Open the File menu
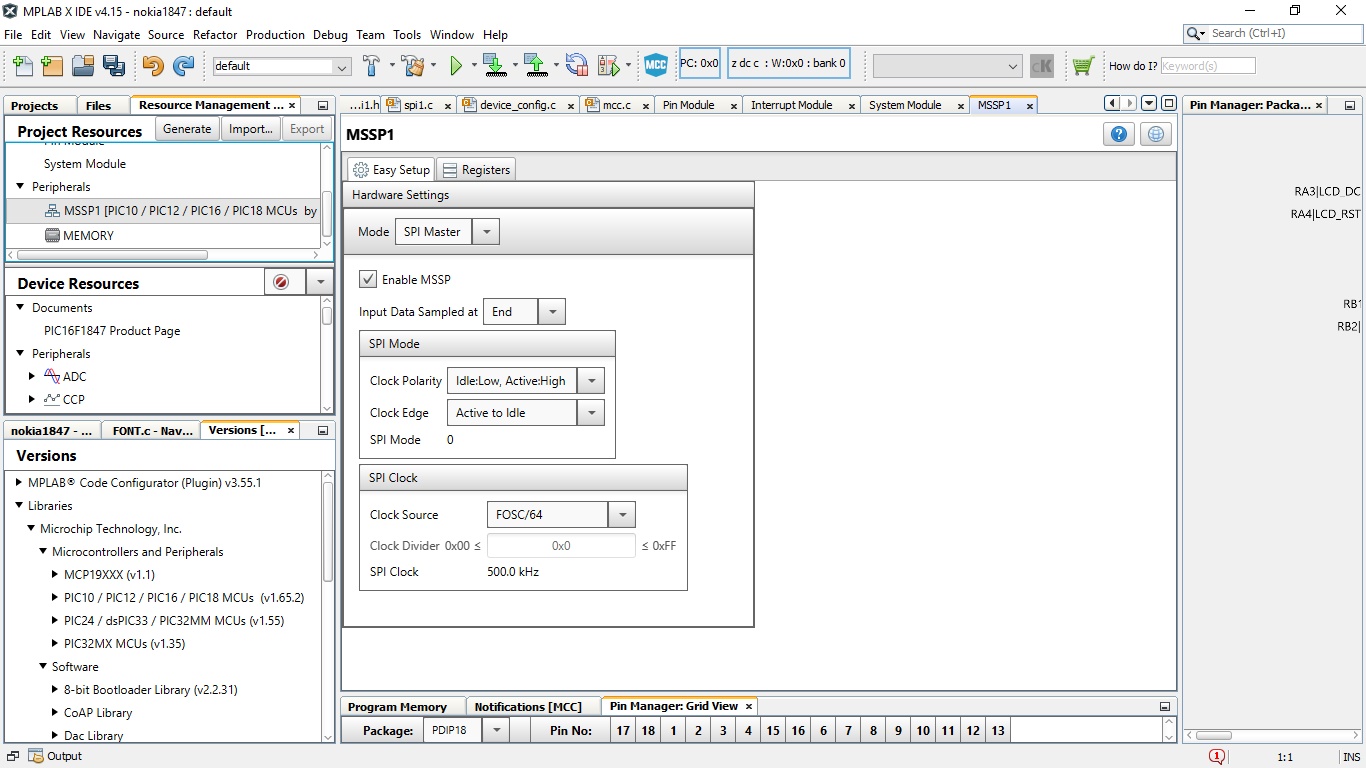This screenshot has height=768, width=1366. tap(13, 34)
